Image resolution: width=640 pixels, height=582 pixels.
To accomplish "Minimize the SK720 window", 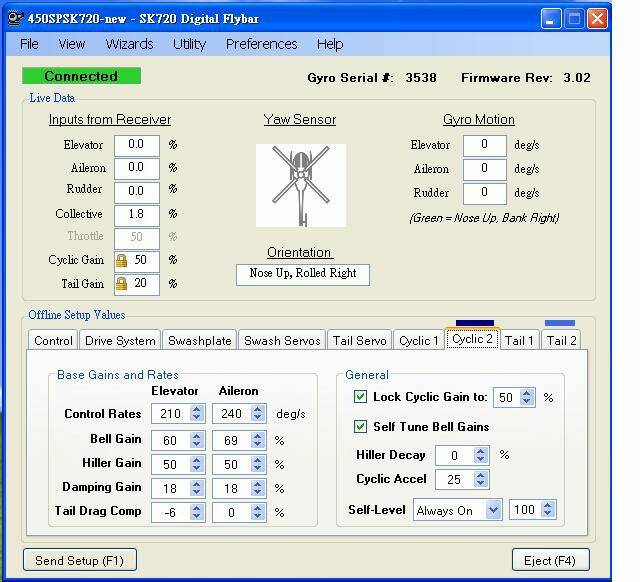I will (551, 19).
